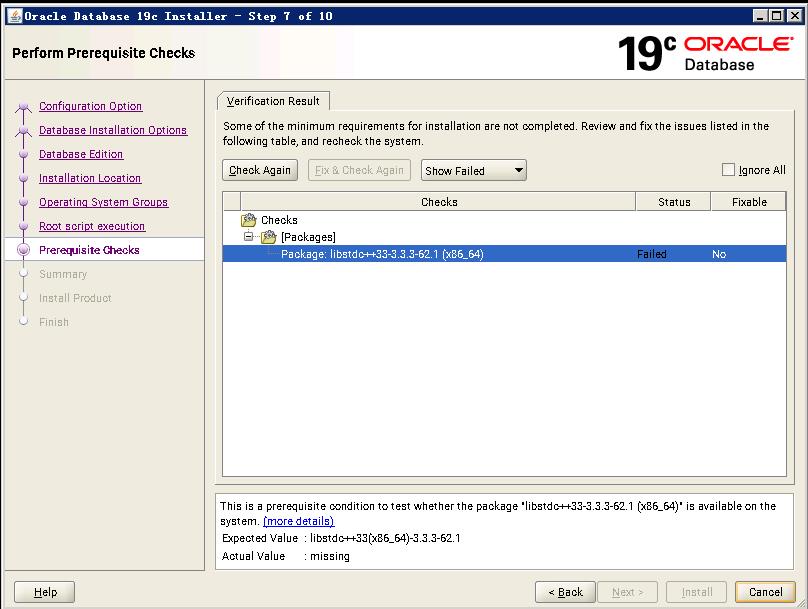Open the (more details) link
The image size is (808, 609).
point(298,521)
